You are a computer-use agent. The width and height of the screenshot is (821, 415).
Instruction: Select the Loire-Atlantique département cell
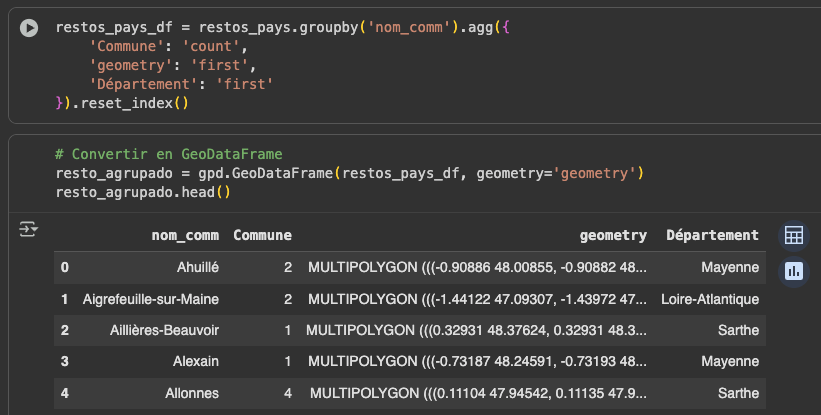click(x=710, y=299)
